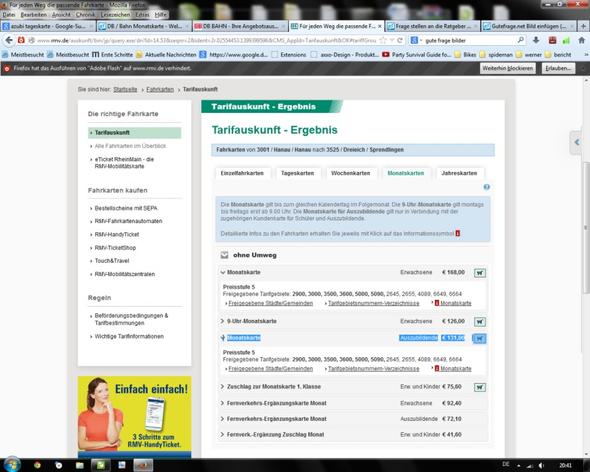The height and width of the screenshot is (472, 590).
Task: Open a new tab with the plus icon
Action: 583,26
